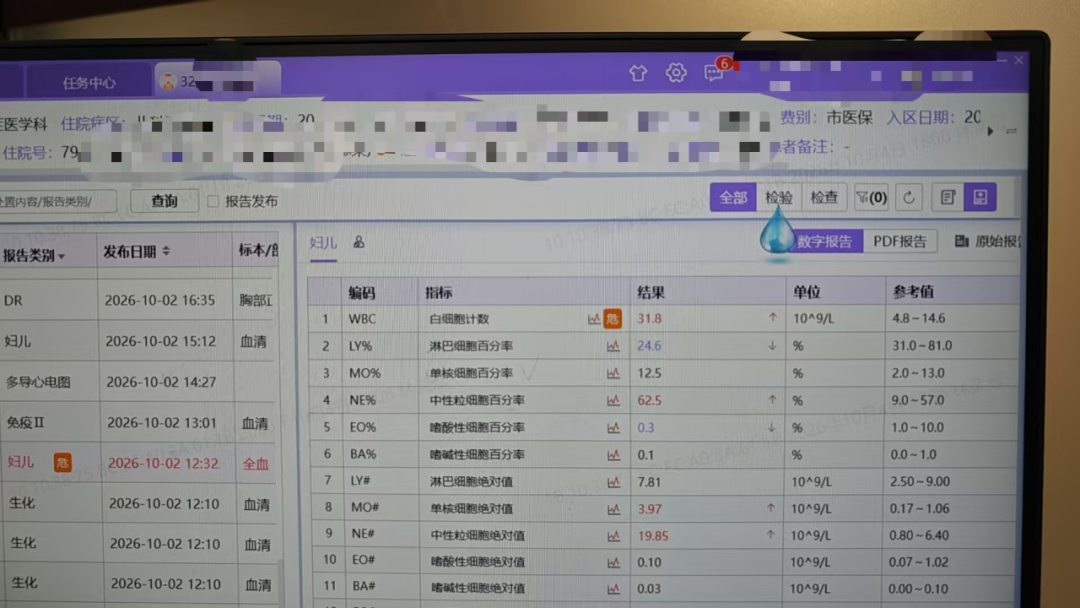Click patient avatar icon in tab
This screenshot has width=1080, height=608.
tap(167, 81)
